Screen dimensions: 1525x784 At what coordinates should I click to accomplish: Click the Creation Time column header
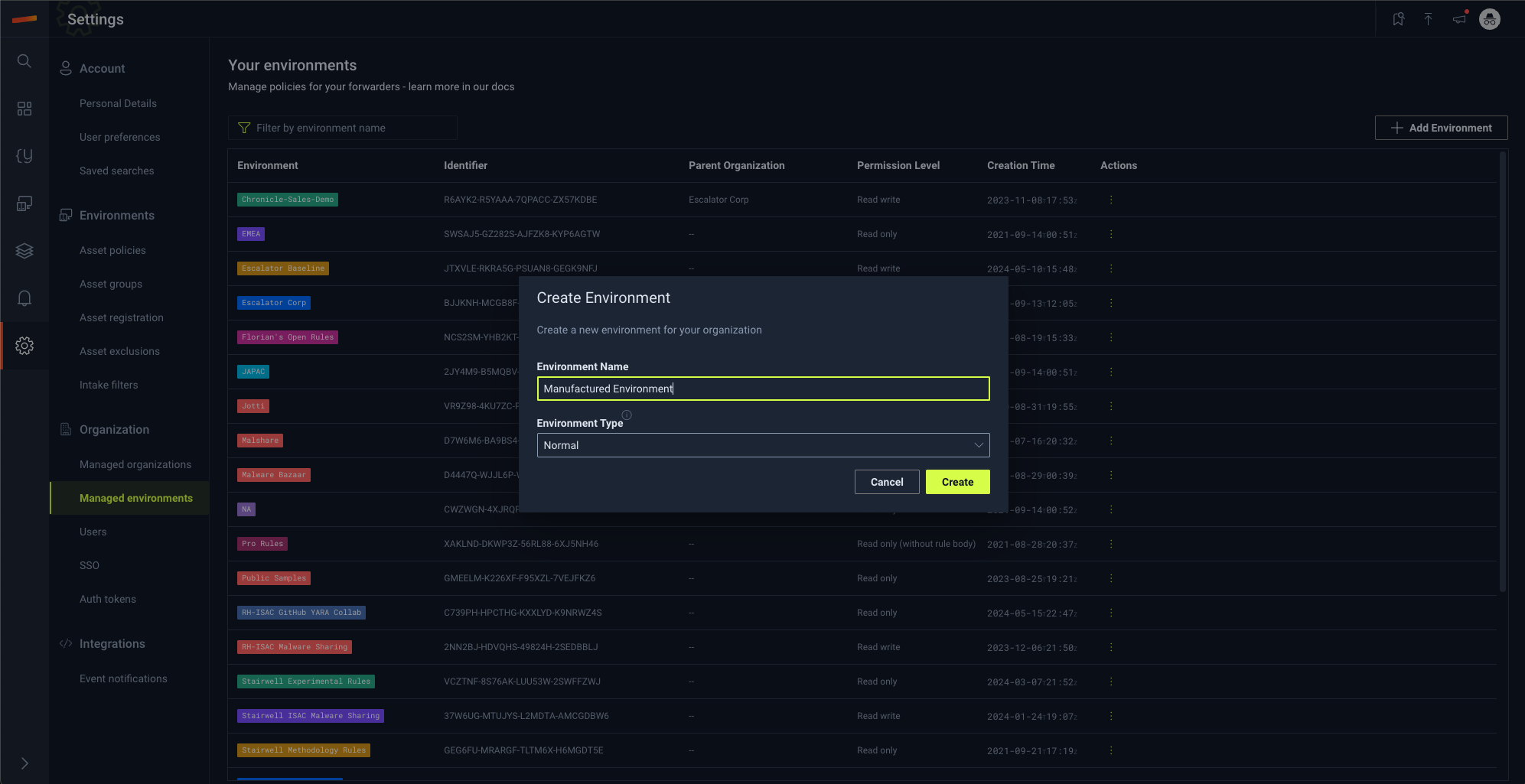point(1021,165)
